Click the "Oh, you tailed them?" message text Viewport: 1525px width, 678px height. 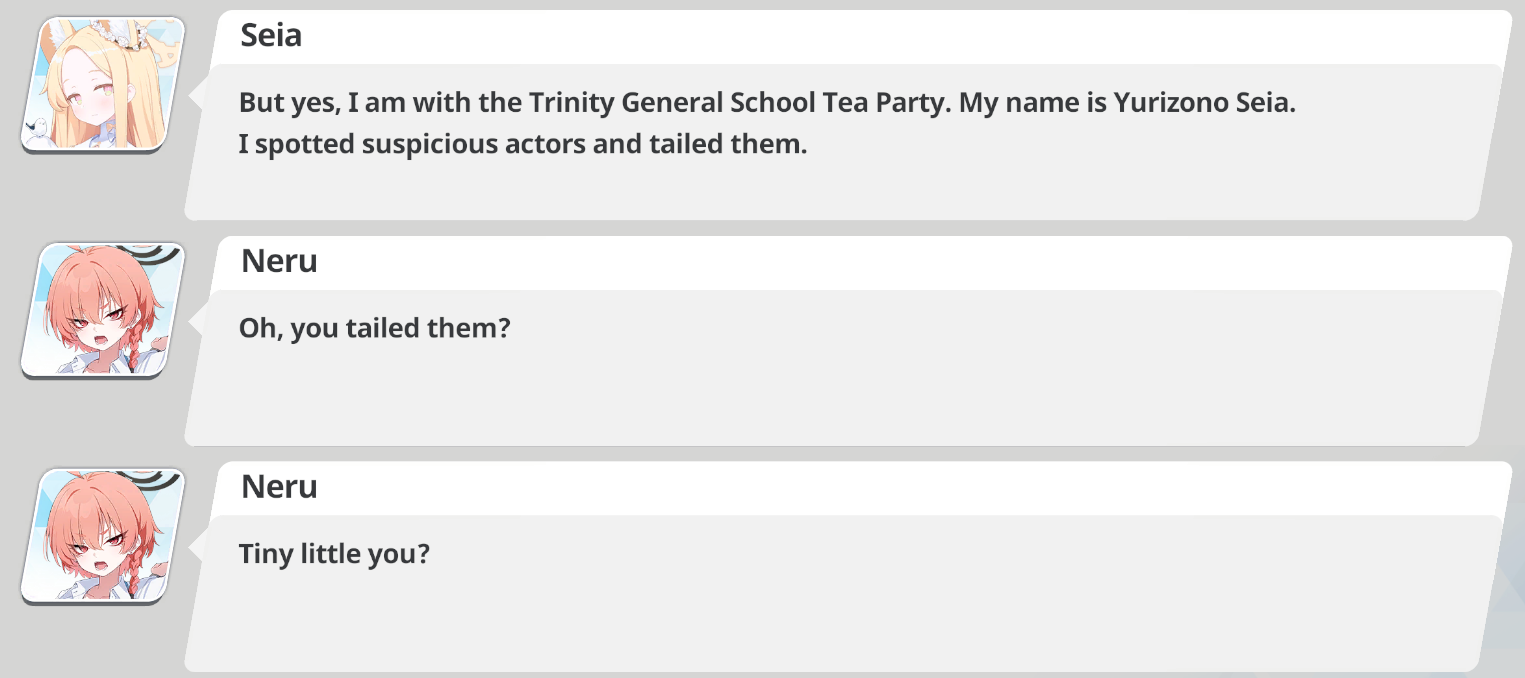(x=374, y=328)
